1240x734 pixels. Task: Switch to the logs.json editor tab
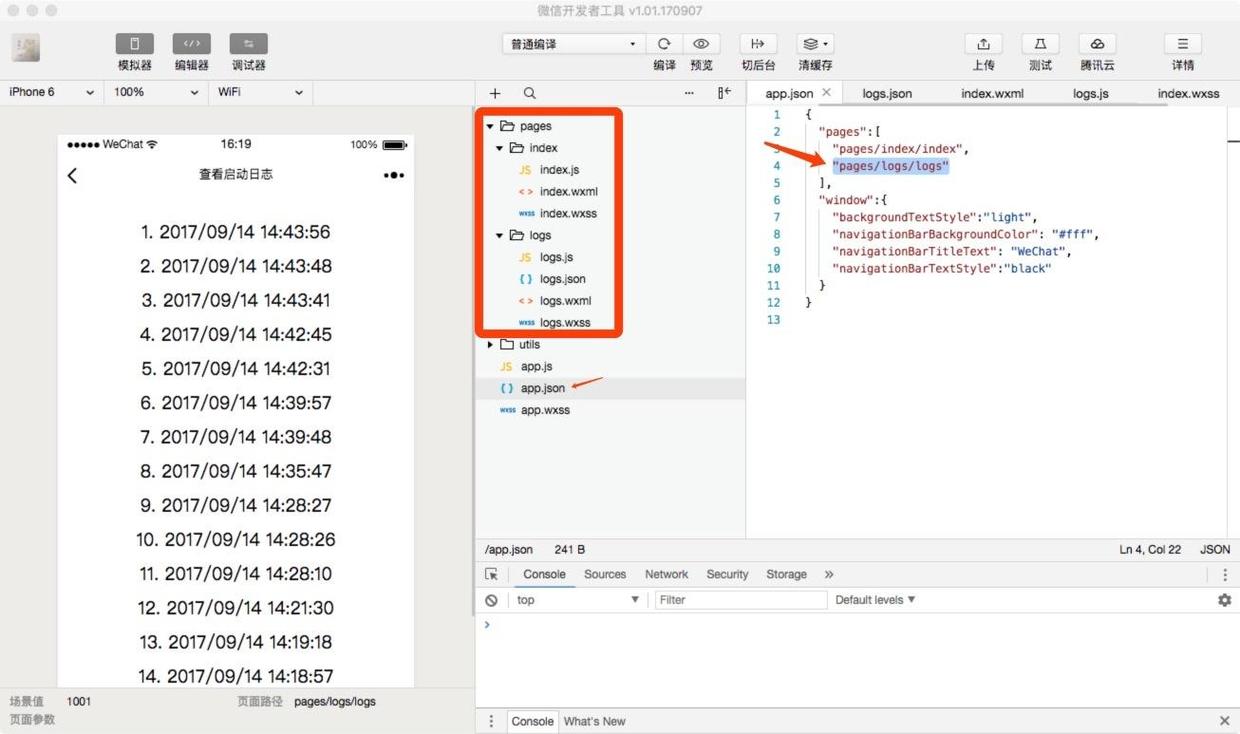tap(887, 93)
